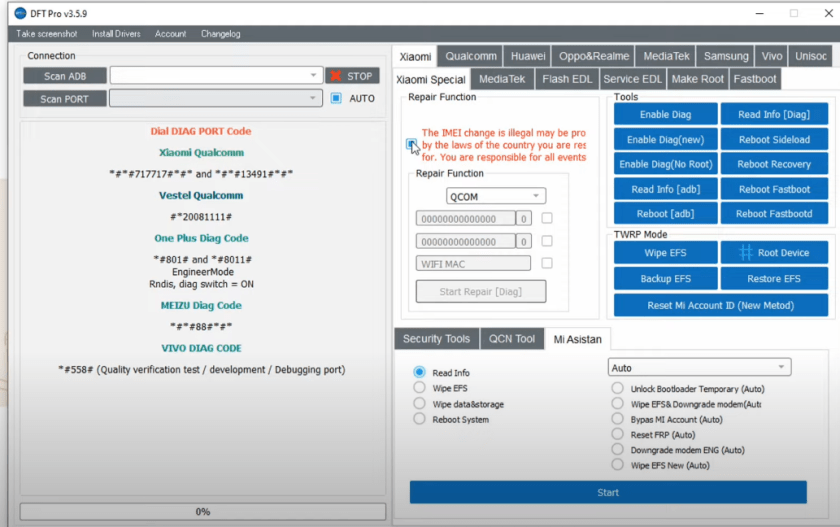Open the Changelog menu
Viewport: 840px width, 527px height.
pos(221,34)
